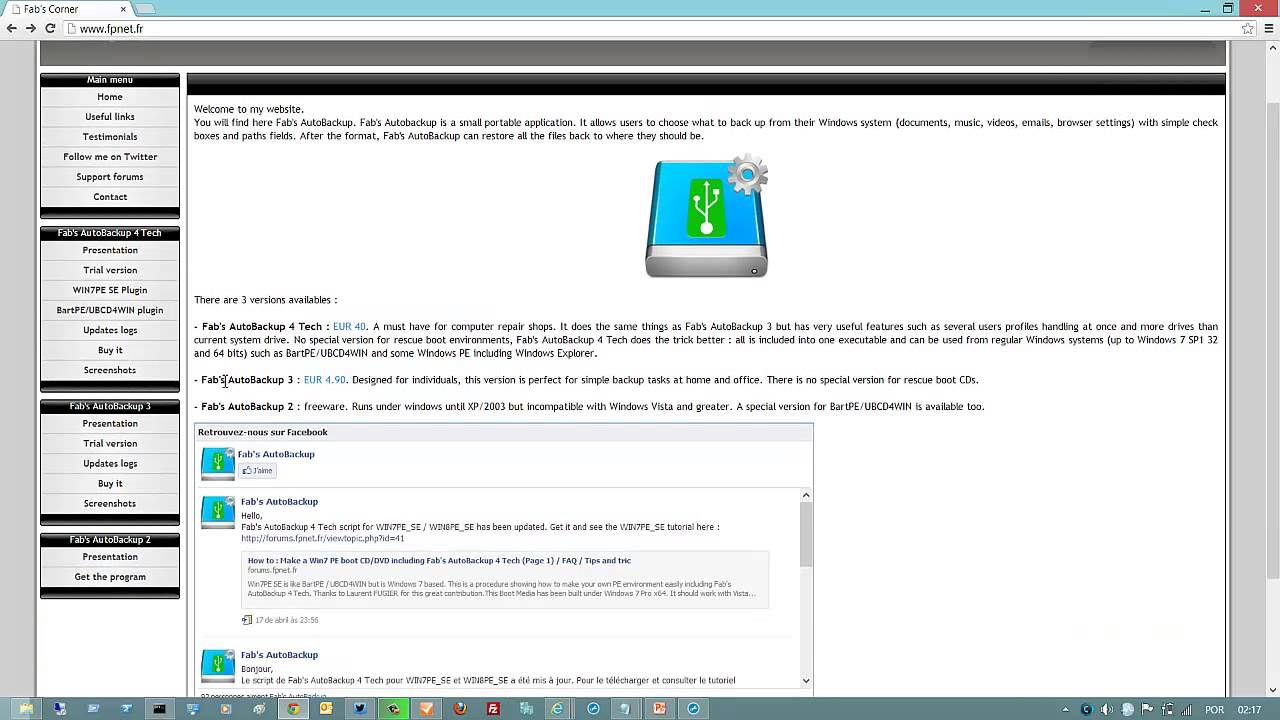The image size is (1280, 720).
Task: Click the page's vertical scrollbar thumb
Action: 1273,340
